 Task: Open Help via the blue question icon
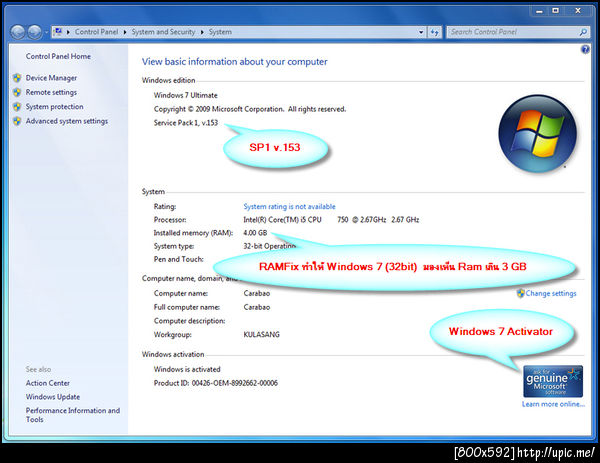point(585,49)
